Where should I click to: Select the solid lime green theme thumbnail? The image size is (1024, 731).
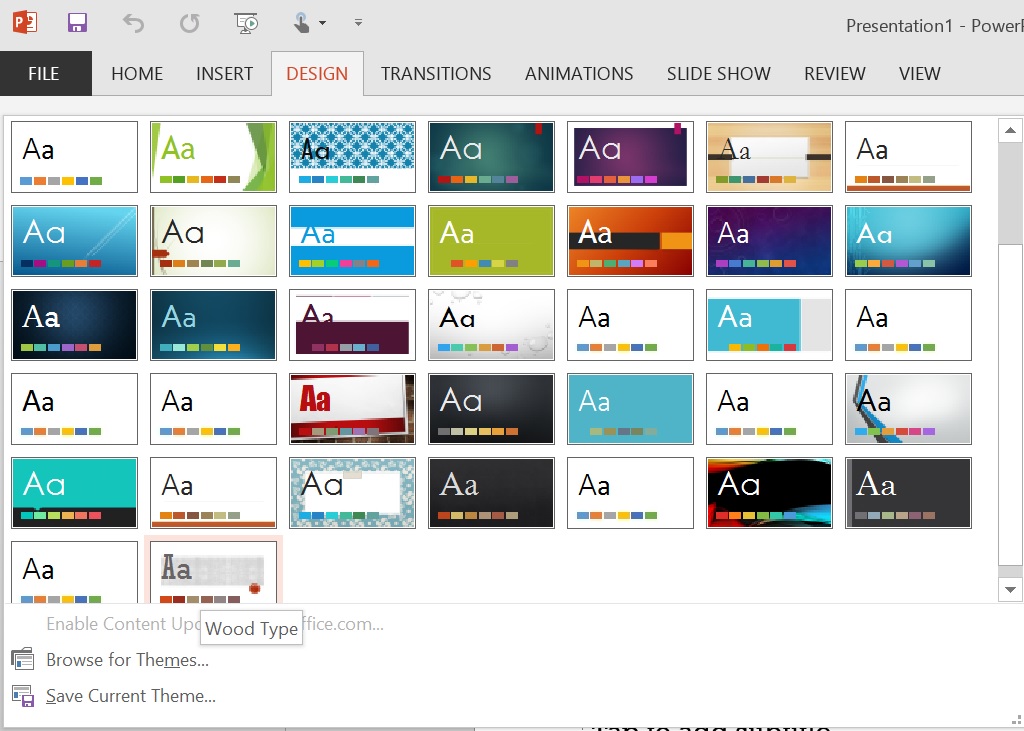point(491,241)
